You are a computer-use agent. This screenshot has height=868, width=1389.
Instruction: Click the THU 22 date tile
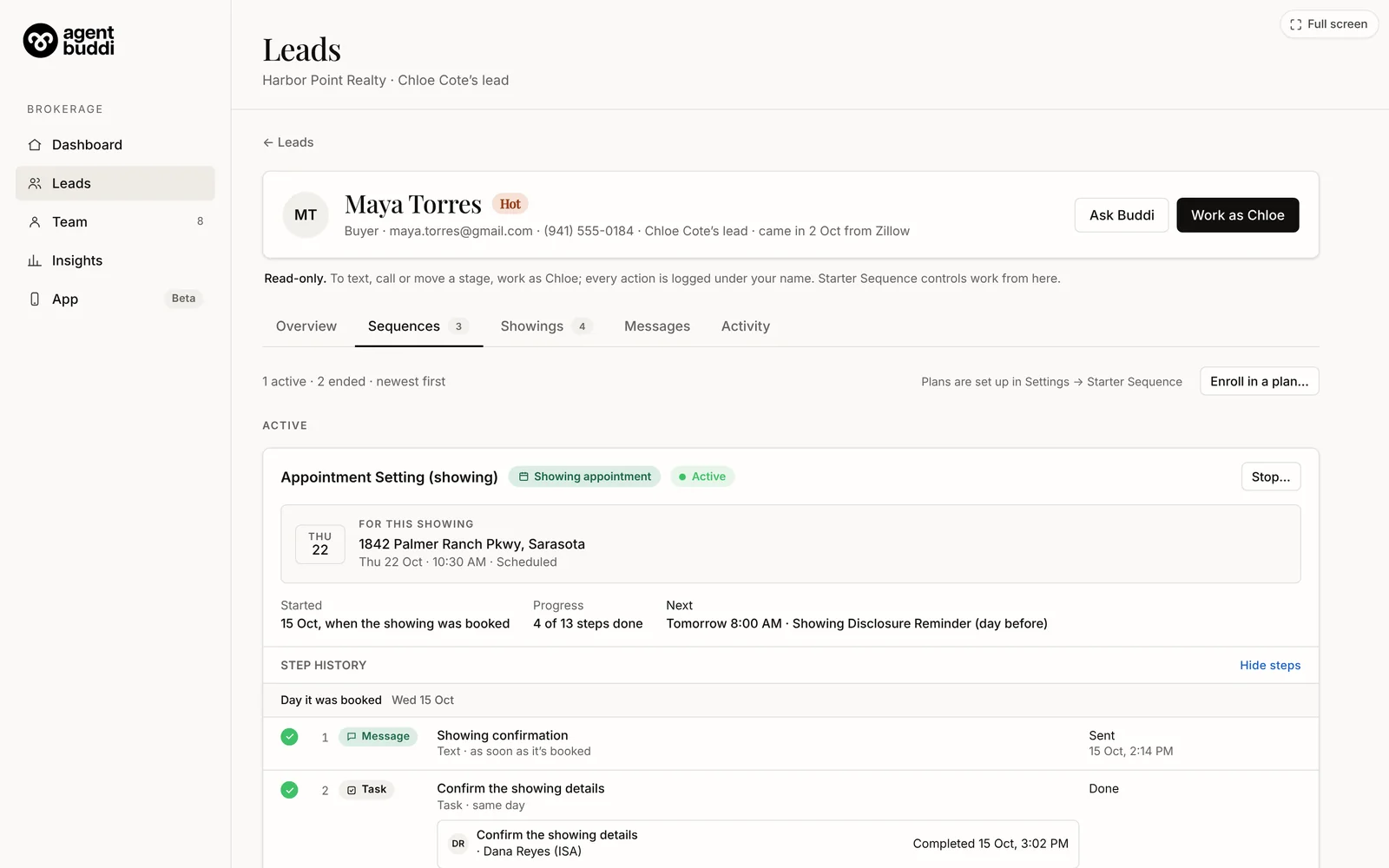pos(320,544)
